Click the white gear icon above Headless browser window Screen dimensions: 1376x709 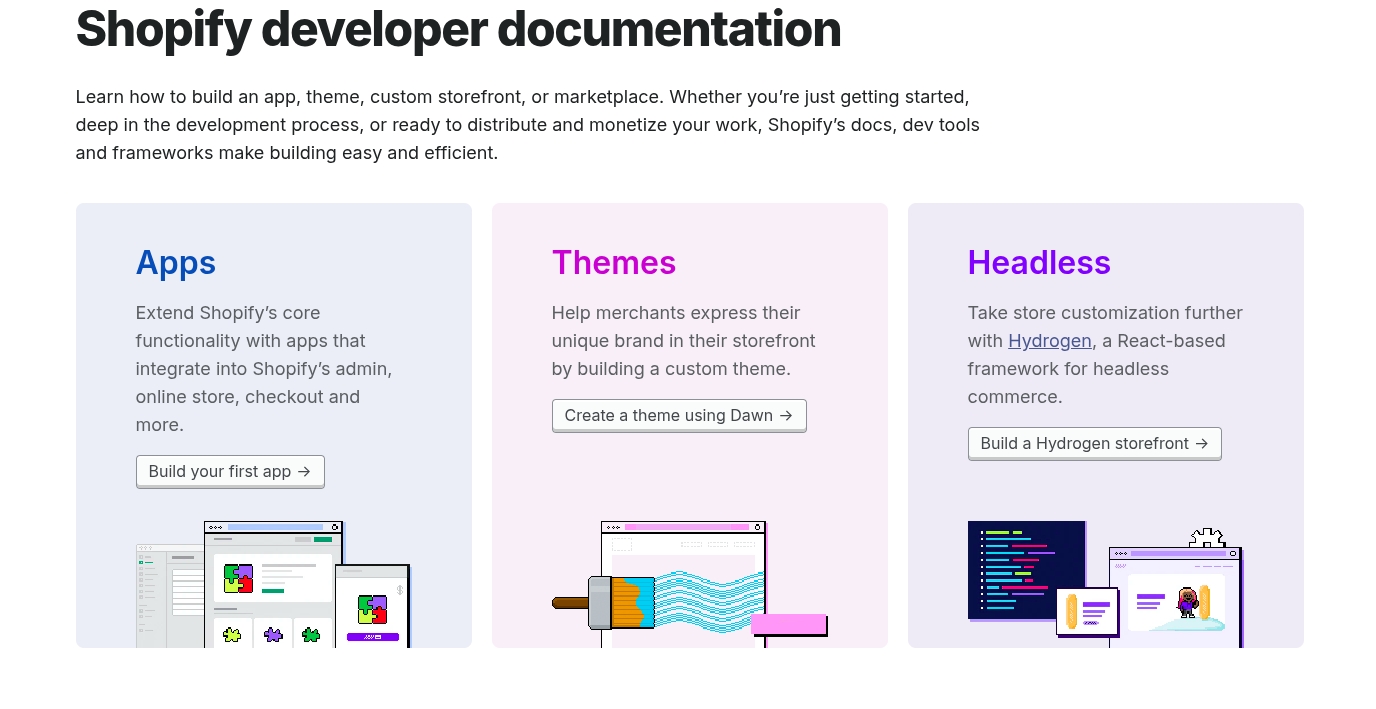pos(1207,538)
